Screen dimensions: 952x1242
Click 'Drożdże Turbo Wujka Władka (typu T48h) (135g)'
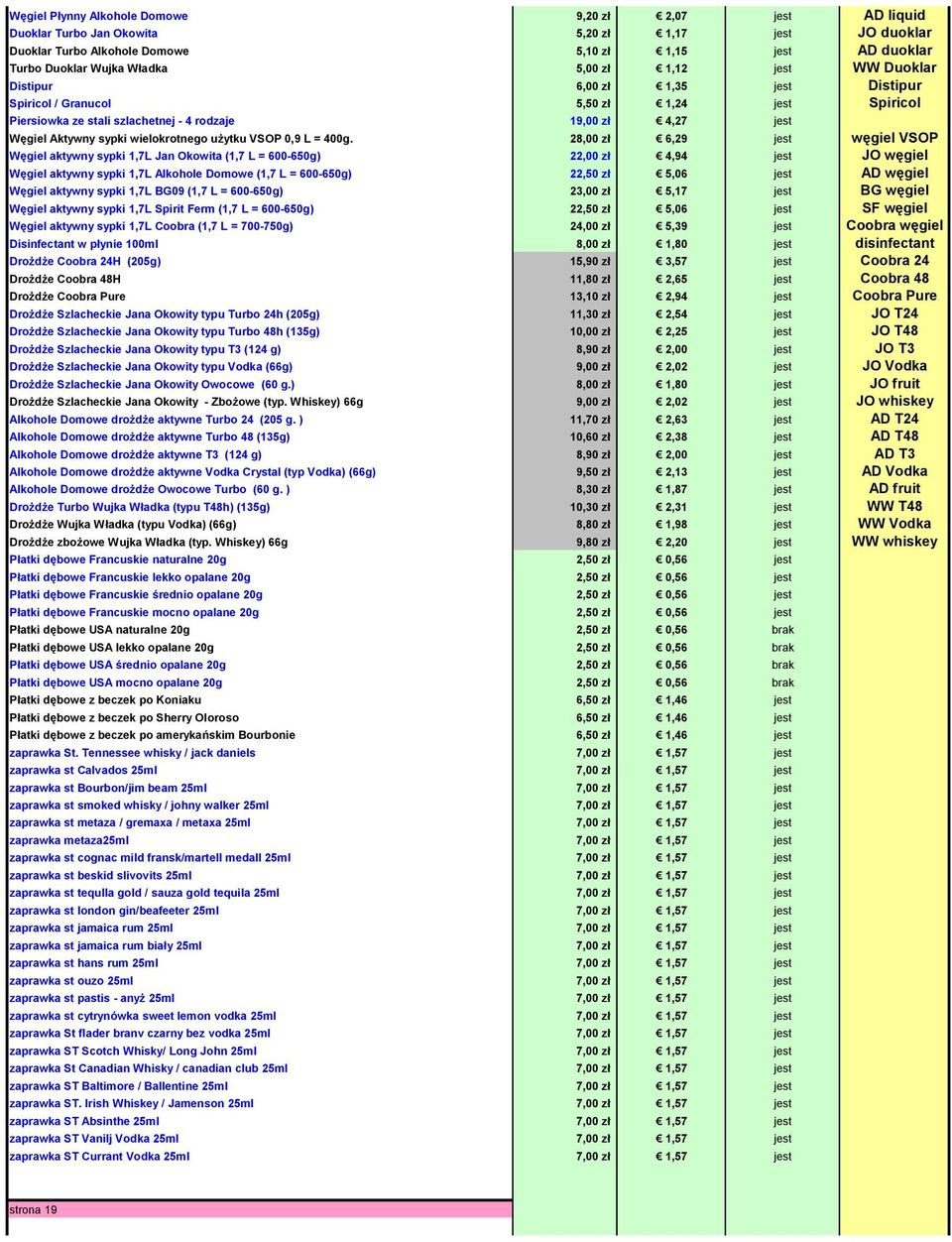[x=139, y=507]
